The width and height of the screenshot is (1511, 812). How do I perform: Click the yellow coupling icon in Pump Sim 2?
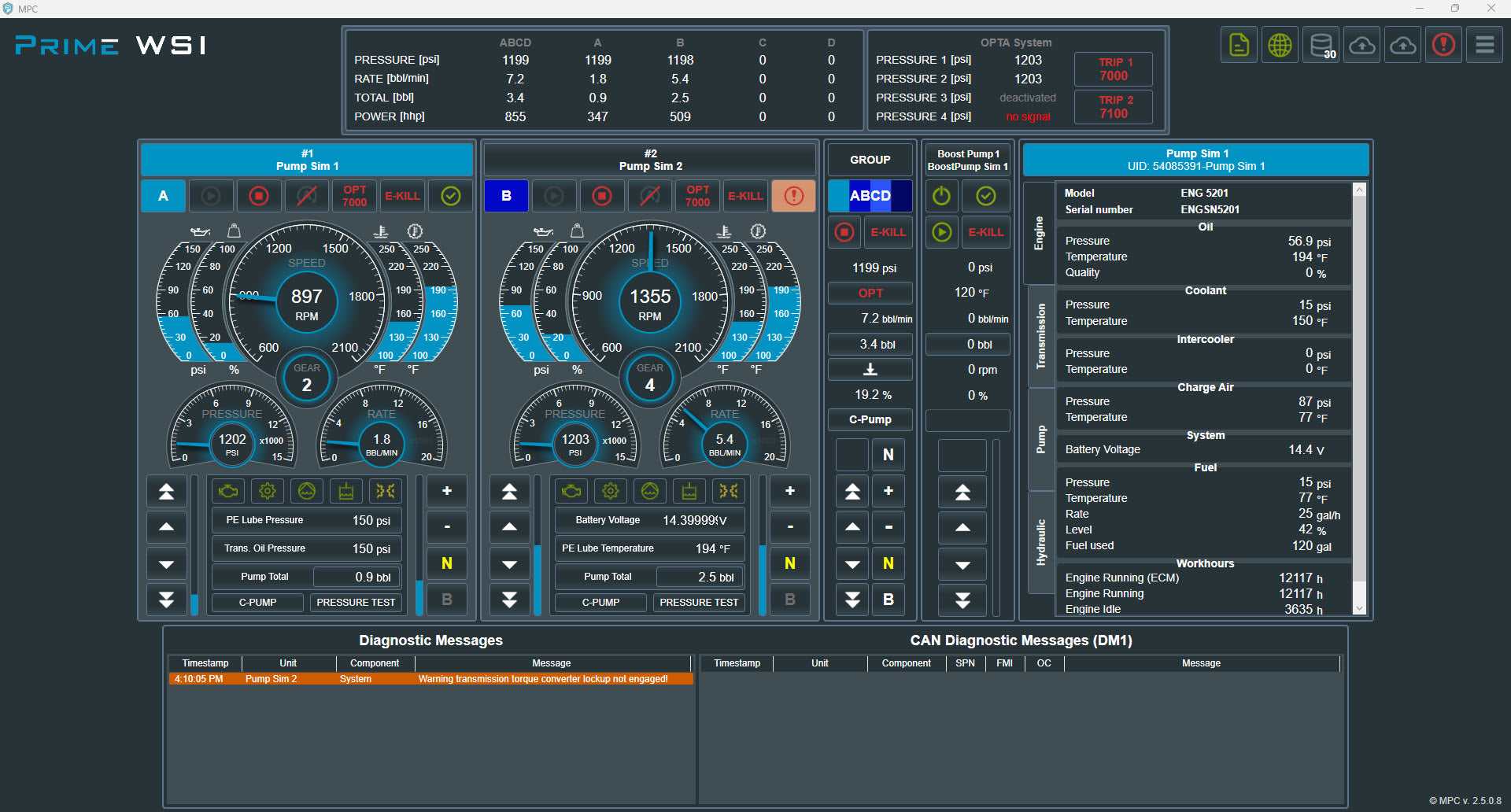pyautogui.click(x=729, y=491)
